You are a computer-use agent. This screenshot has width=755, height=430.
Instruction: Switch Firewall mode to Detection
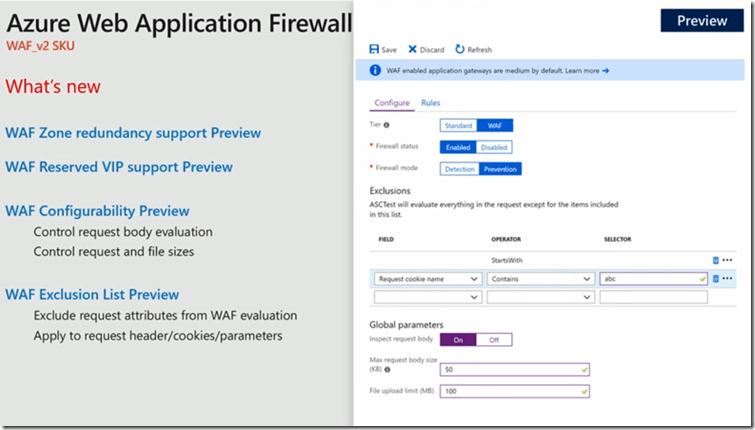[x=459, y=169]
